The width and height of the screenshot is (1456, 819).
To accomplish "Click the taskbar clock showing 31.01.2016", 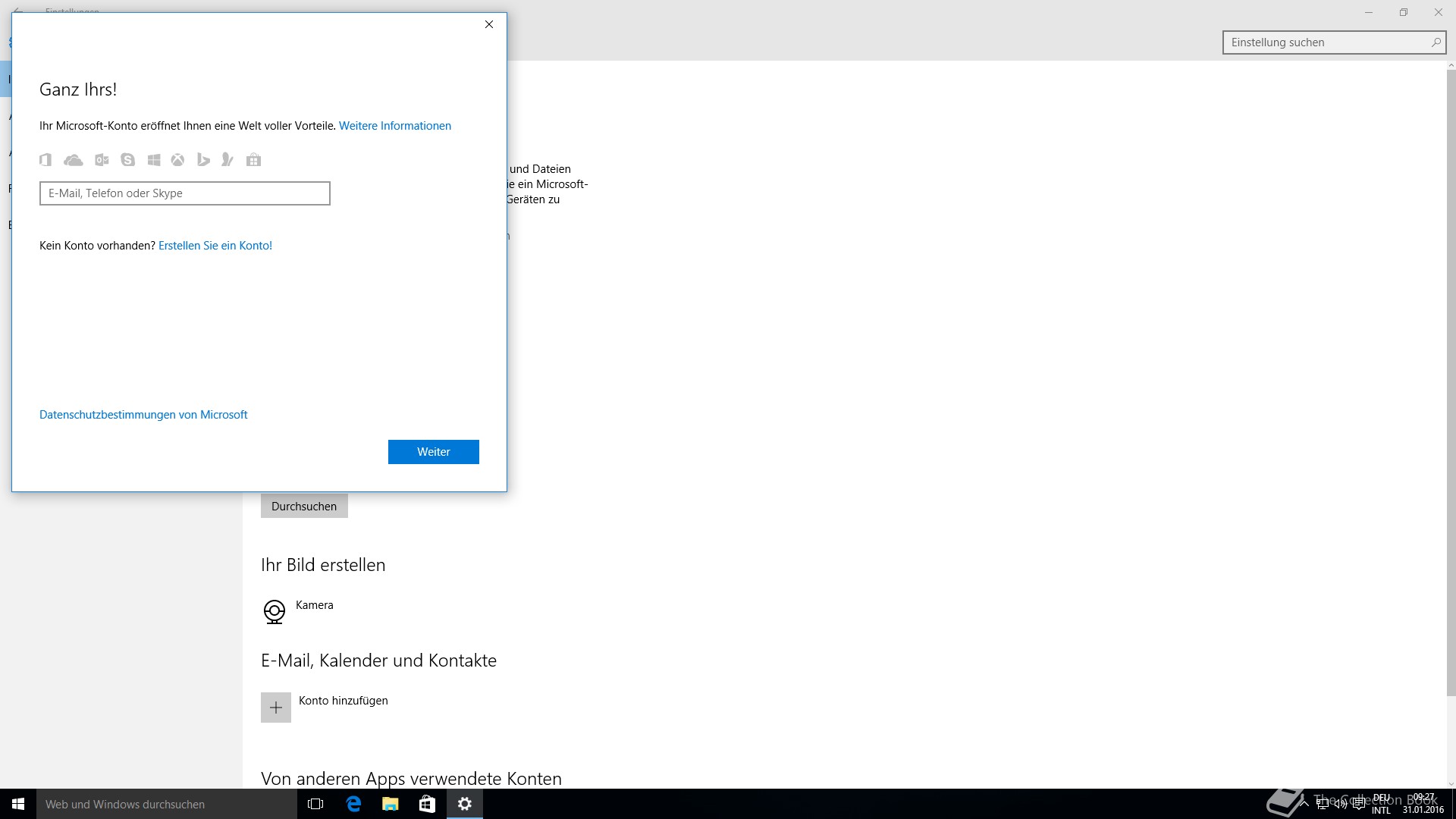I will click(x=1423, y=804).
